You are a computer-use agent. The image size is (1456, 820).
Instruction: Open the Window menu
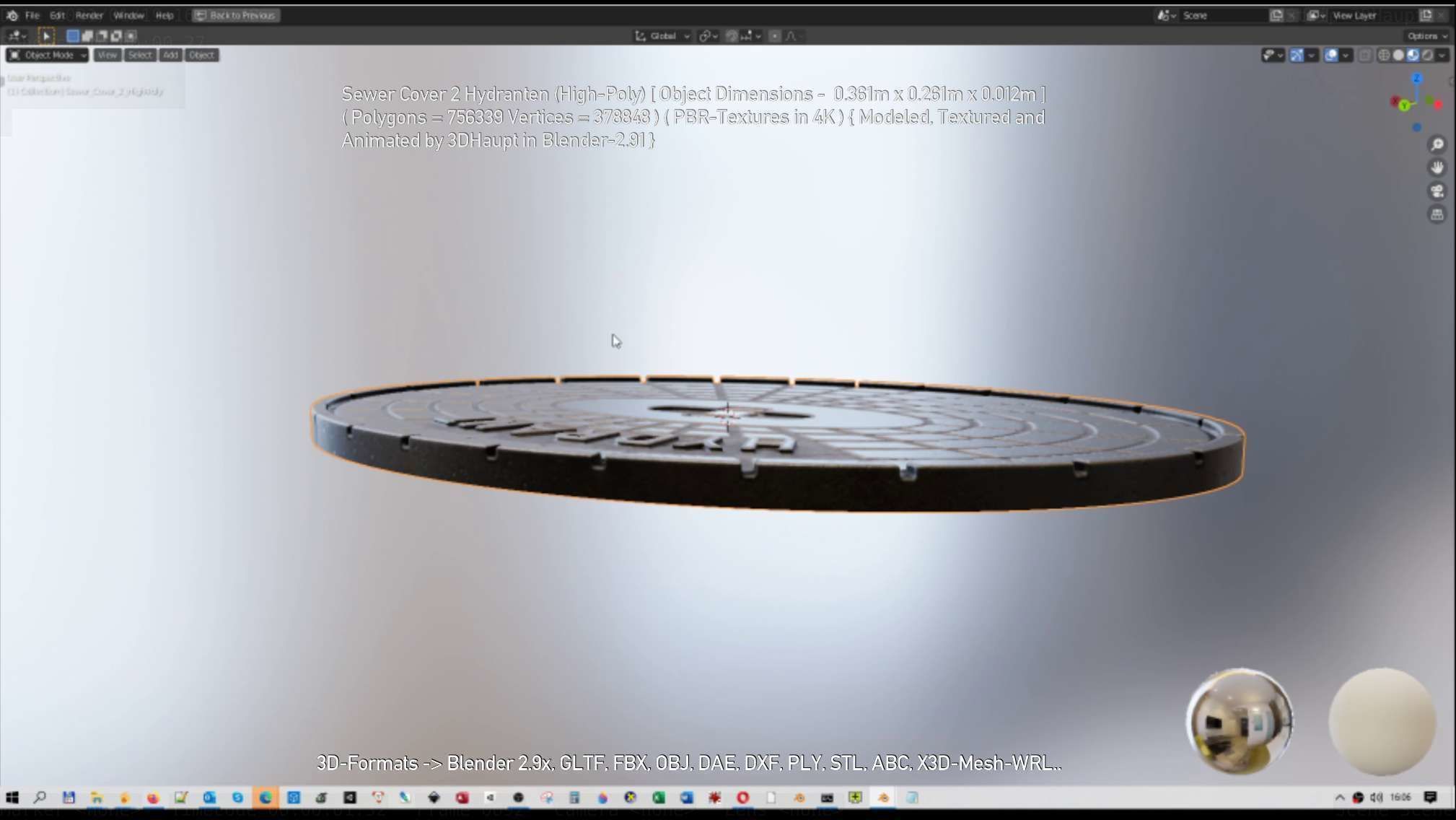pyautogui.click(x=129, y=15)
